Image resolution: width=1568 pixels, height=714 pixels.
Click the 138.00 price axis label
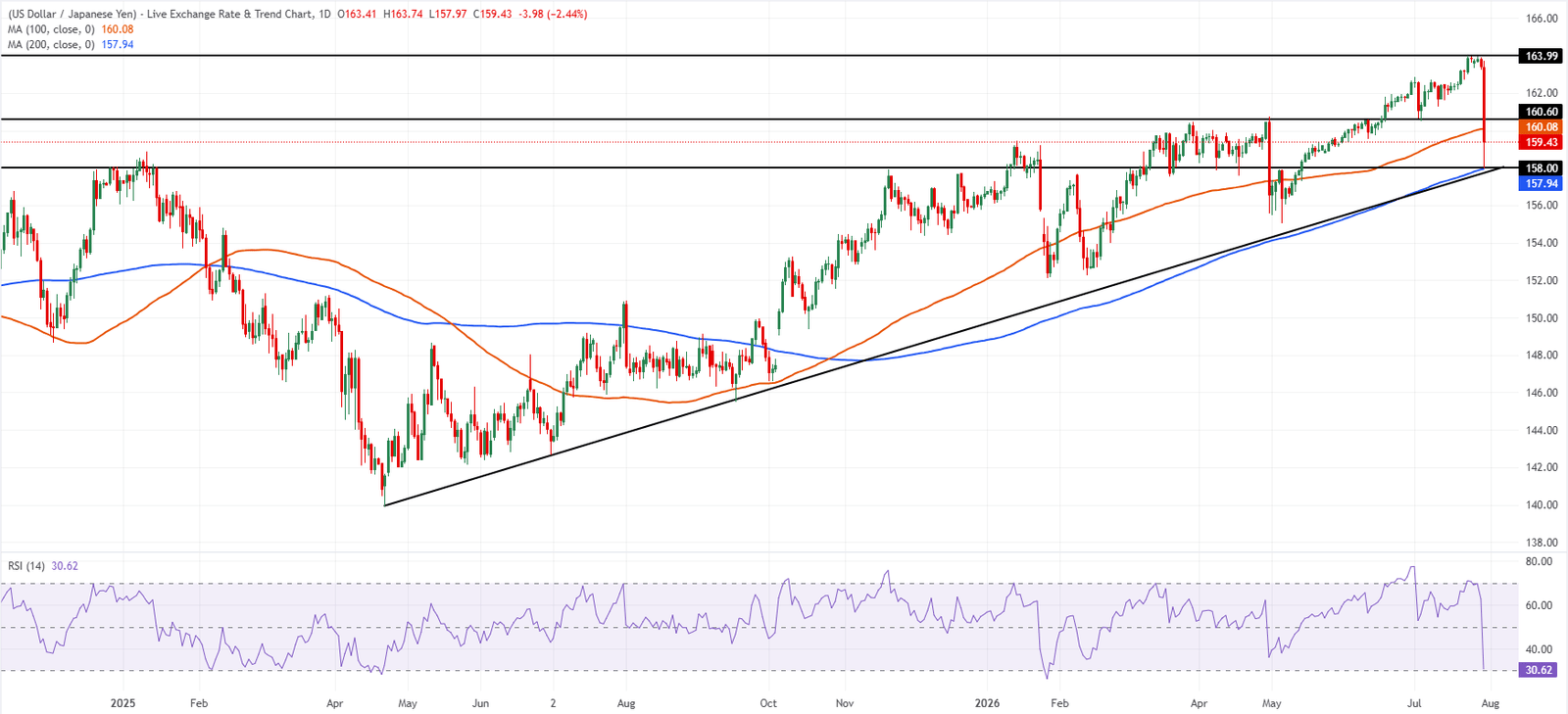pos(1542,543)
